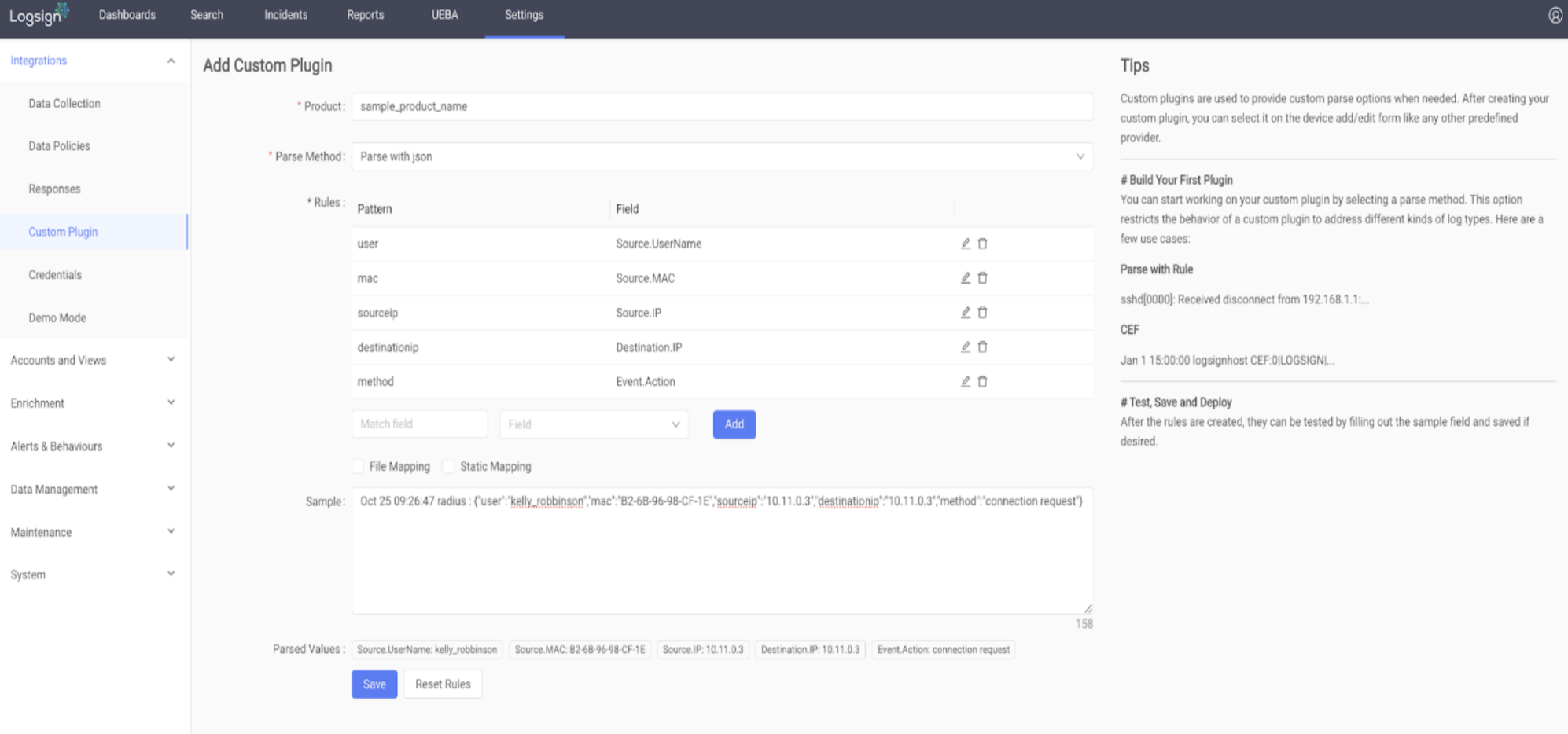The height and width of the screenshot is (734, 1568).
Task: Enable the Static Mapping checkbox
Action: pos(448,467)
